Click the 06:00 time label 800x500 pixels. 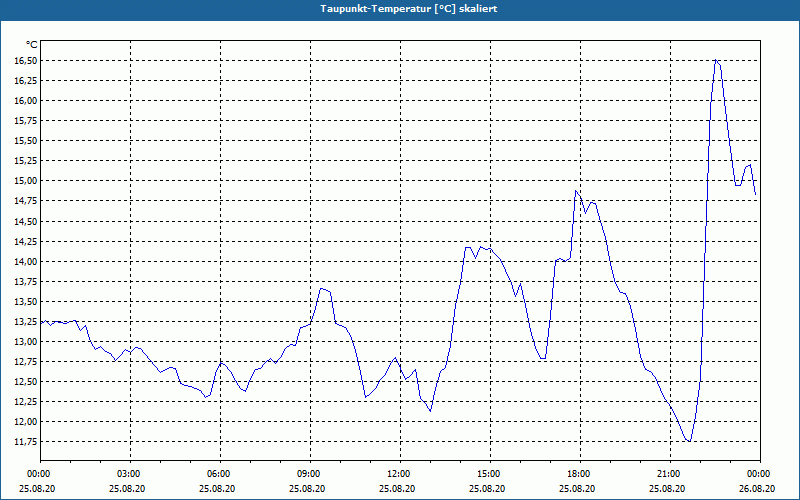click(217, 474)
